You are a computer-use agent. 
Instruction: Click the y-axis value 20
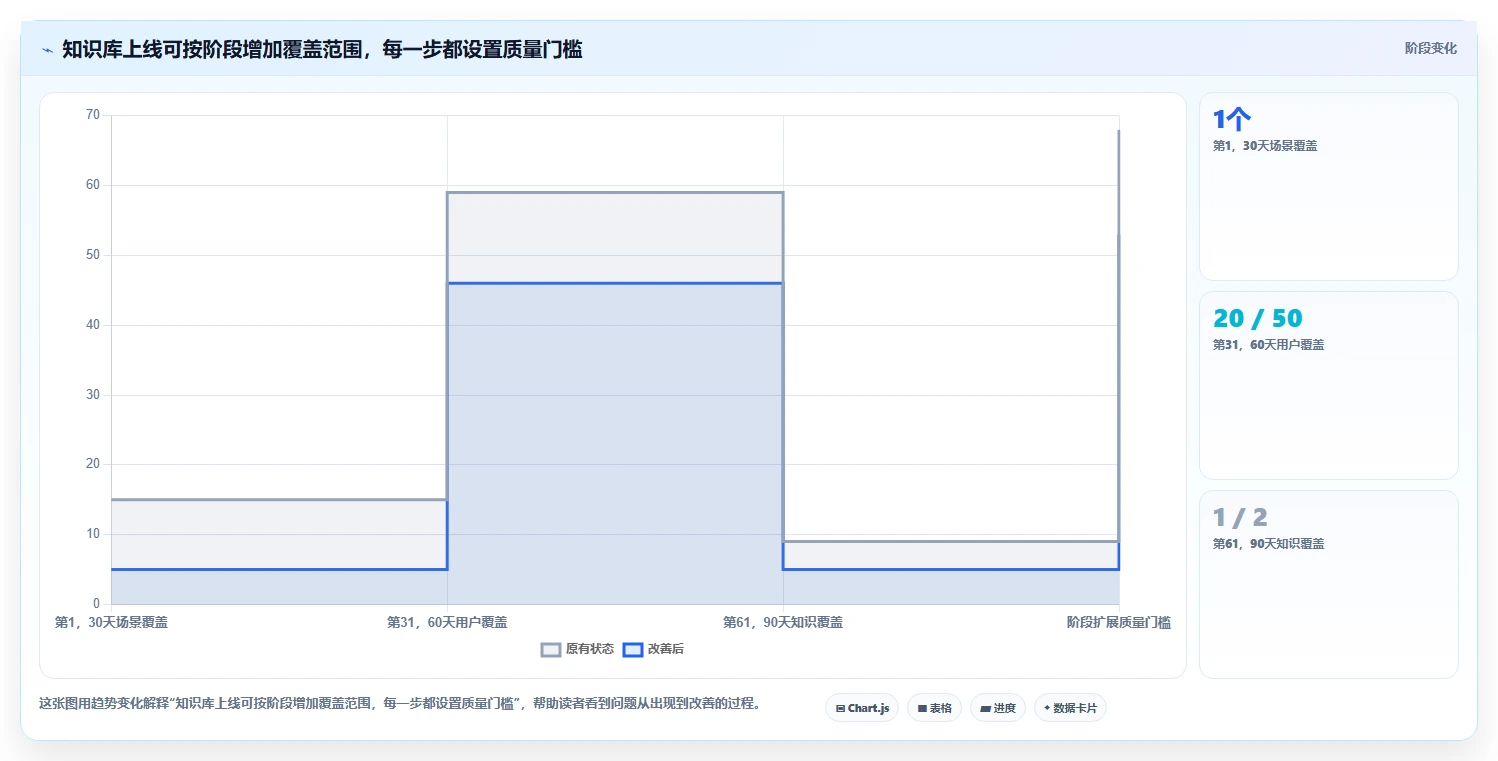93,464
